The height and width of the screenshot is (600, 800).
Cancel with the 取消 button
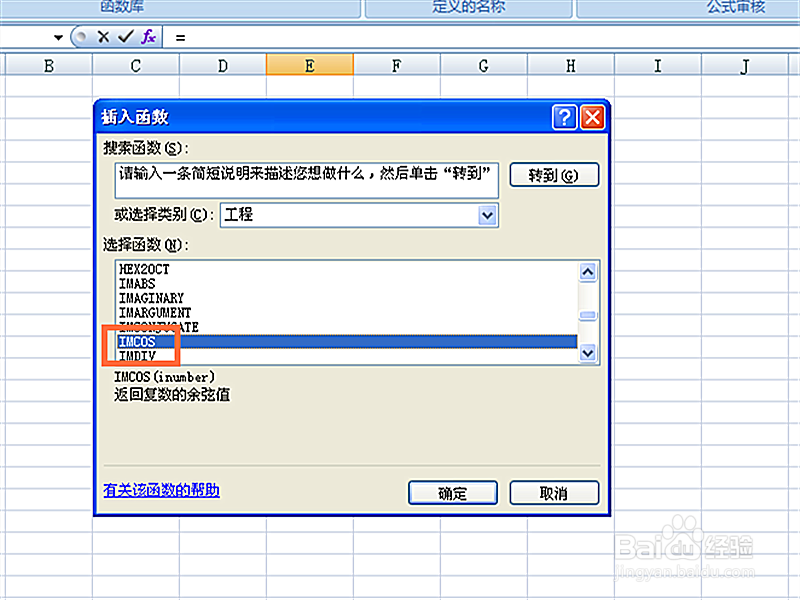click(x=554, y=493)
